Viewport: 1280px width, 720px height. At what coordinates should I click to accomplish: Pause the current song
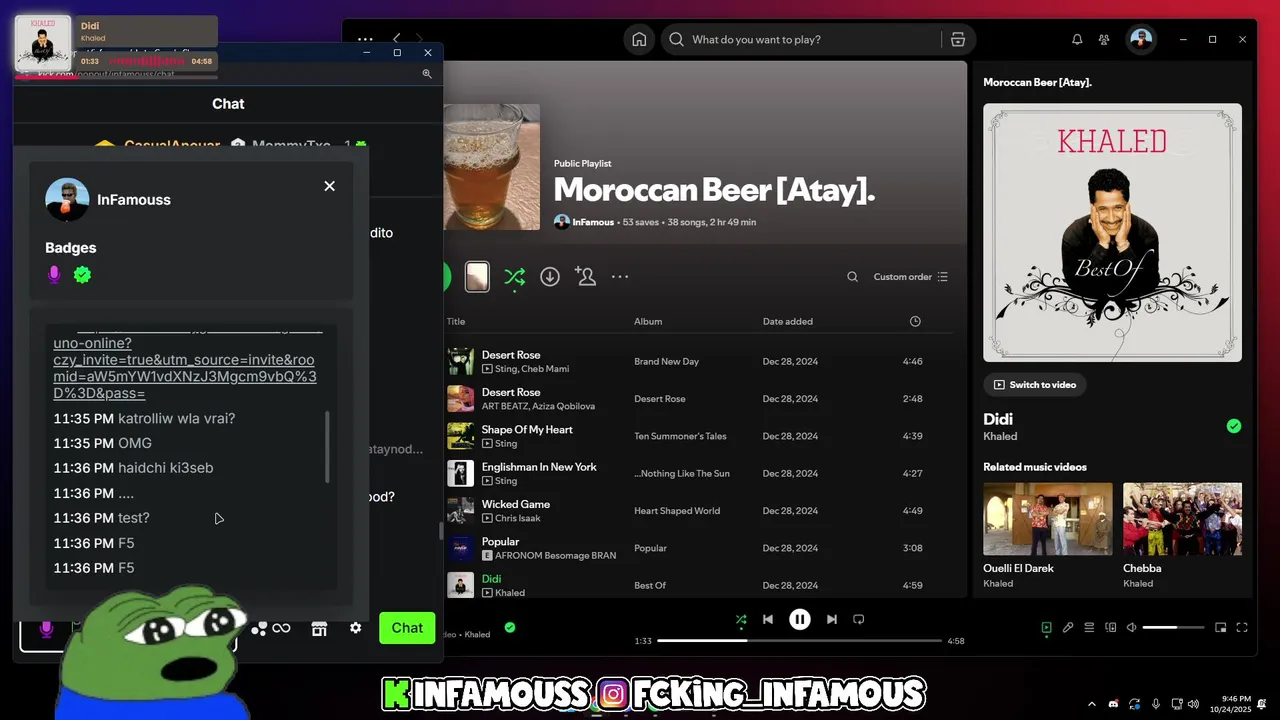[x=800, y=619]
